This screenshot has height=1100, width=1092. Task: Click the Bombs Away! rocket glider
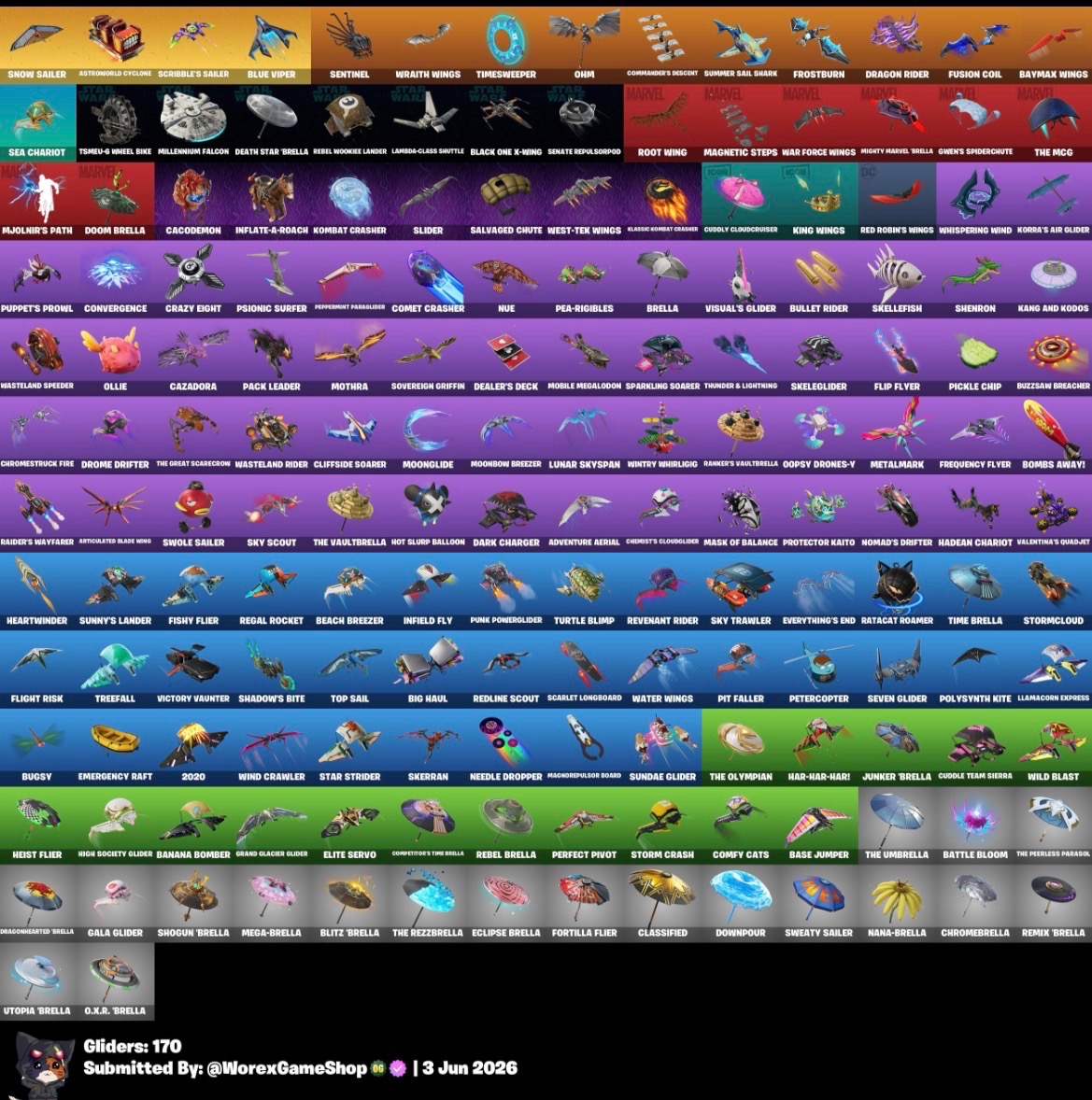[1054, 434]
